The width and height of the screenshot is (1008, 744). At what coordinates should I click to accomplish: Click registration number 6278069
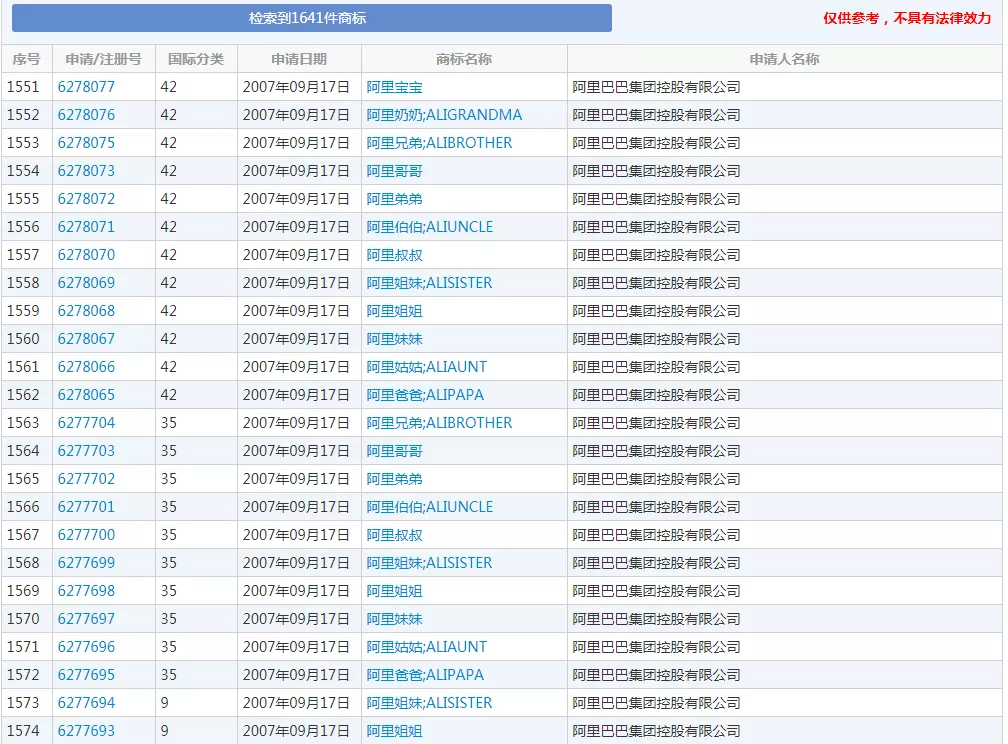pyautogui.click(x=86, y=283)
